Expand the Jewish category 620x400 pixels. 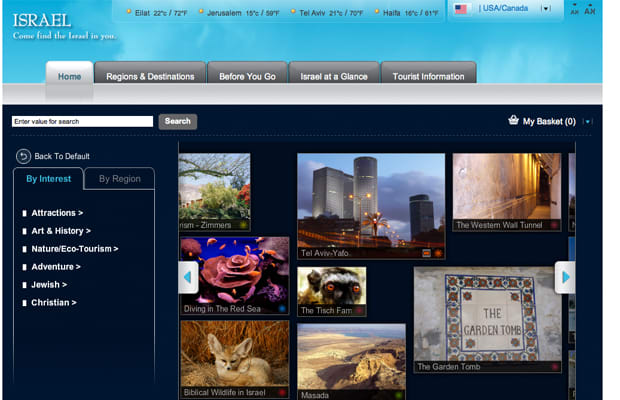(x=49, y=285)
